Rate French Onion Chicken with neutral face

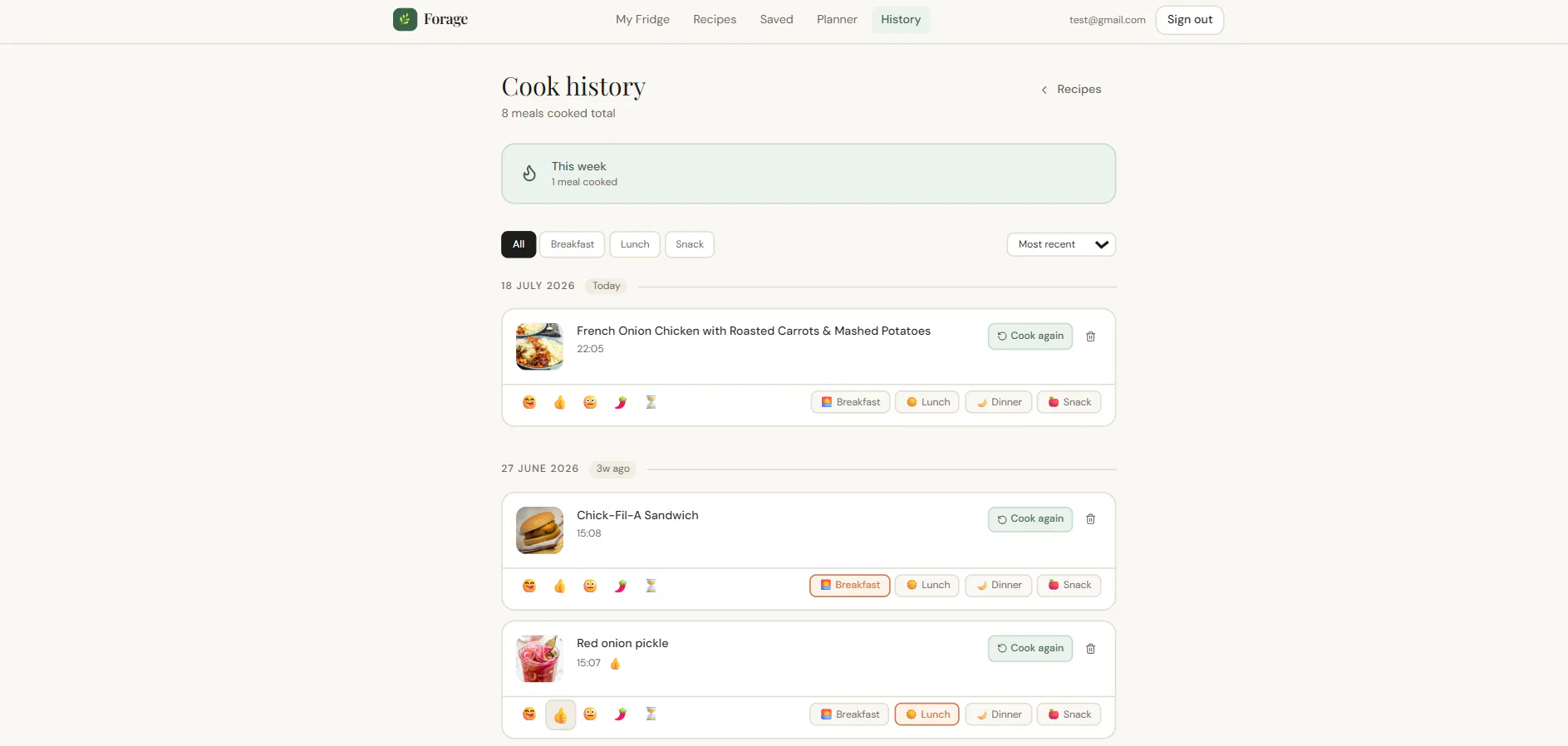click(590, 402)
